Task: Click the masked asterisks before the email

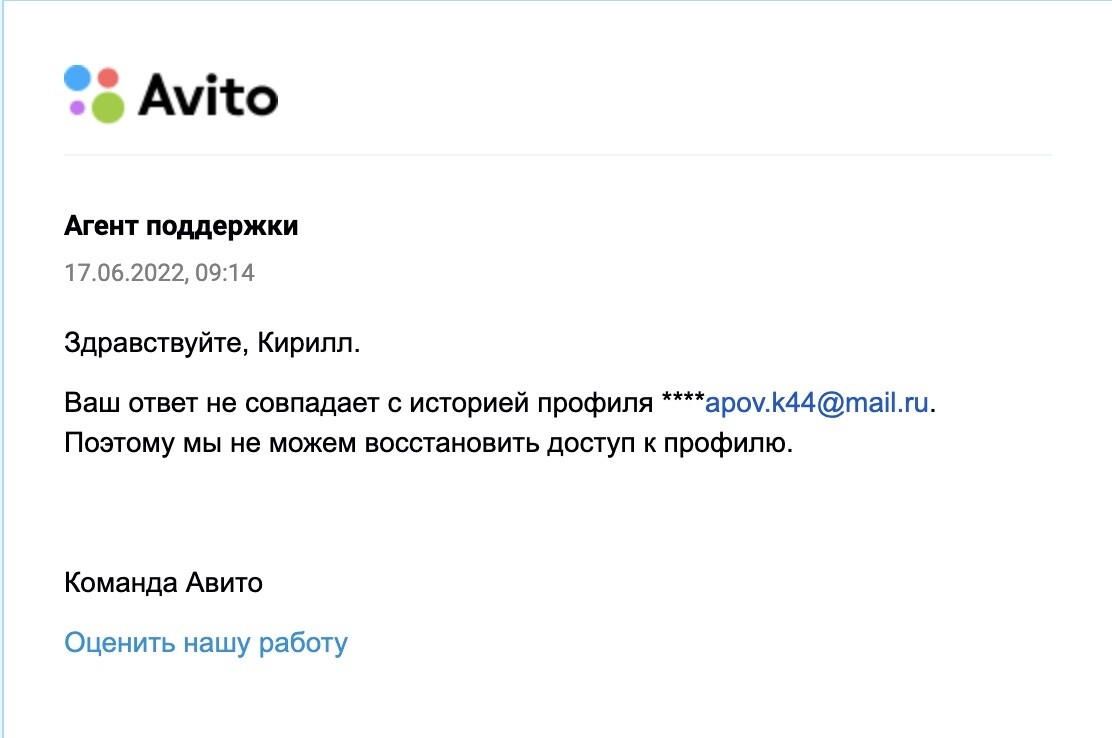Action: [x=683, y=402]
